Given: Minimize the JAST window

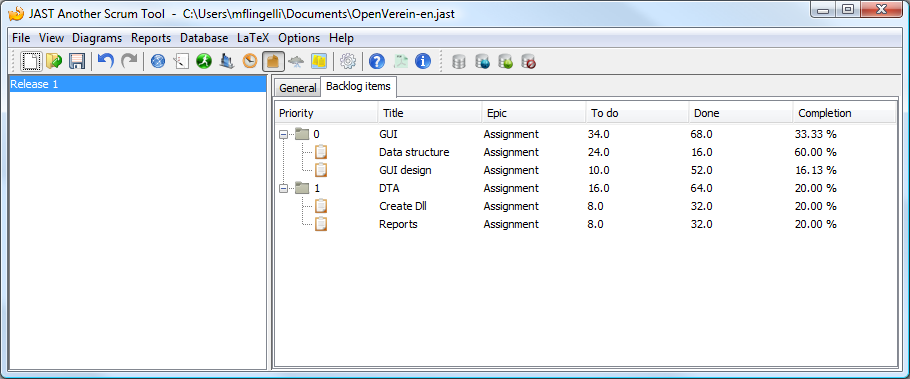Looking at the screenshot, I should coord(824,10).
